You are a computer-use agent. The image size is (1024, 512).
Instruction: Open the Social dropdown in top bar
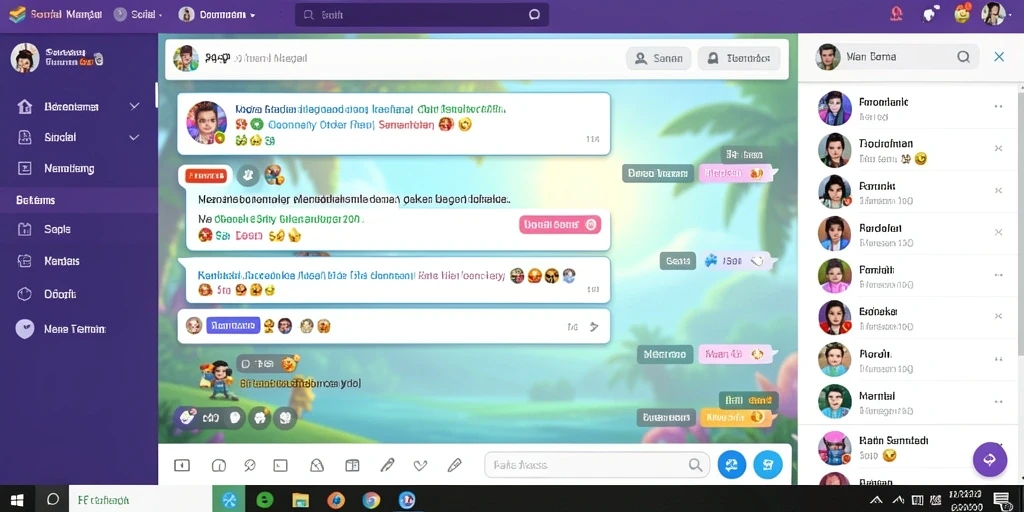coord(138,14)
